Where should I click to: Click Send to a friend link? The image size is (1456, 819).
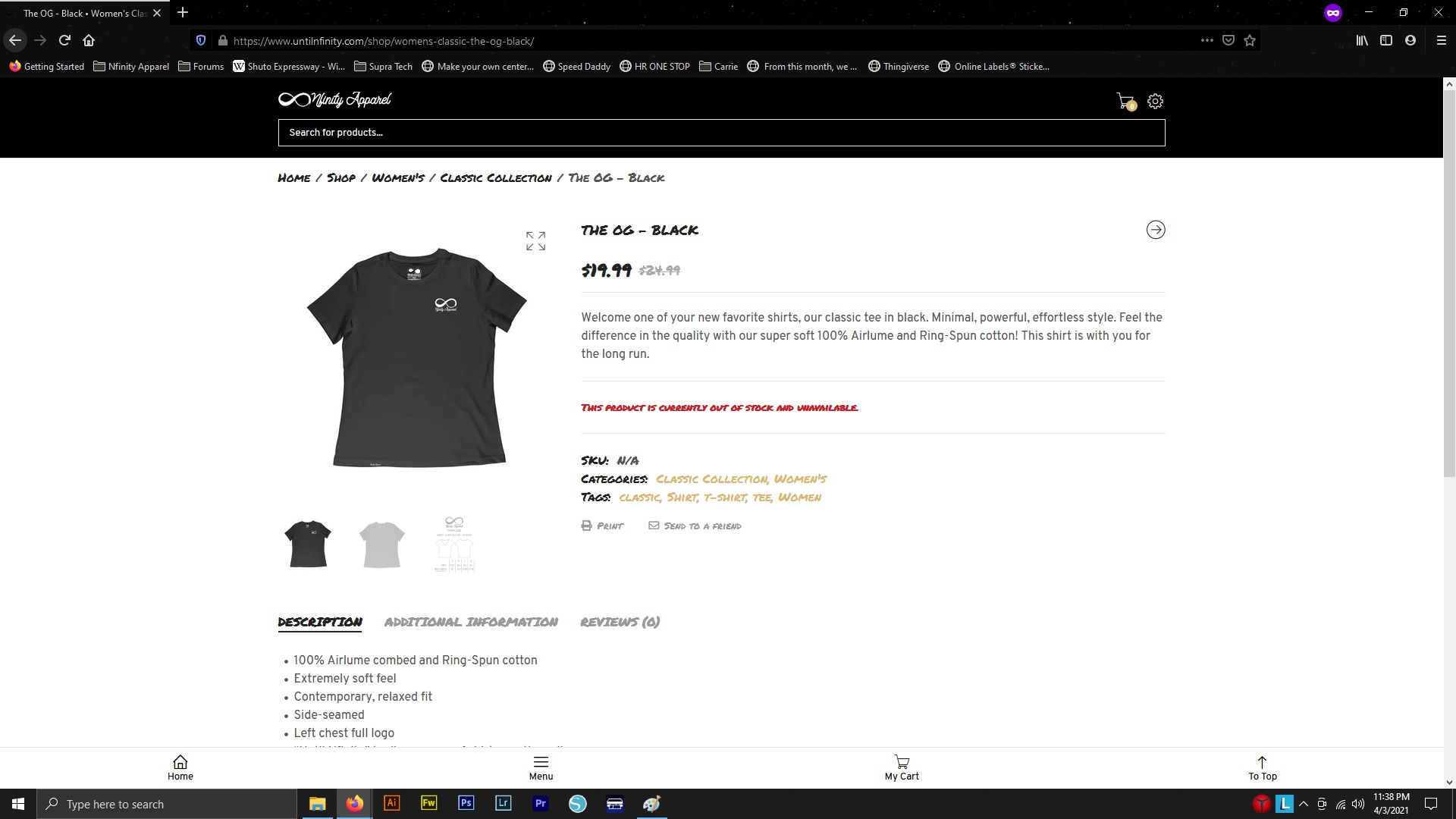point(695,526)
